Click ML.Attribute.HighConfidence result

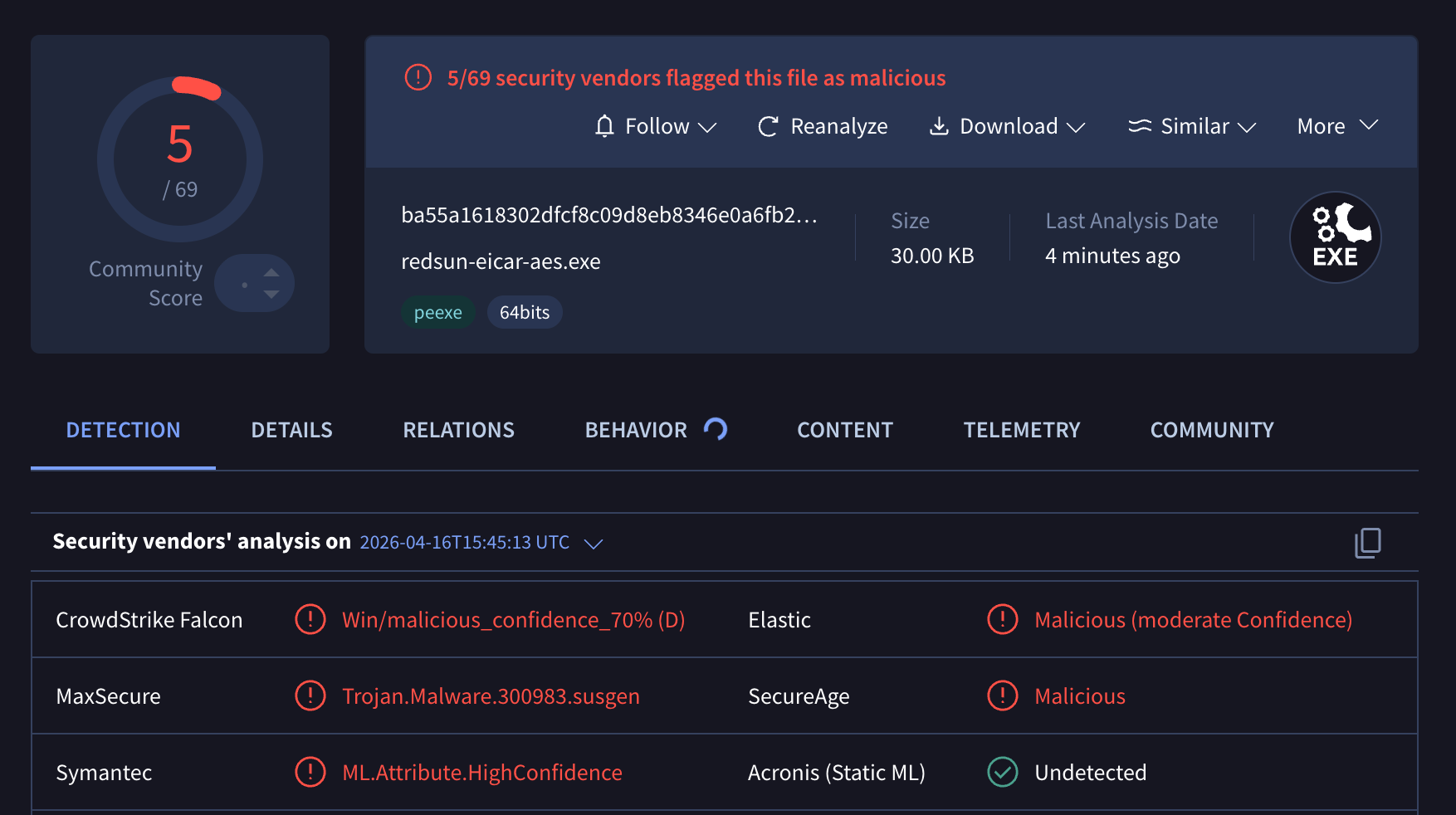[482, 773]
